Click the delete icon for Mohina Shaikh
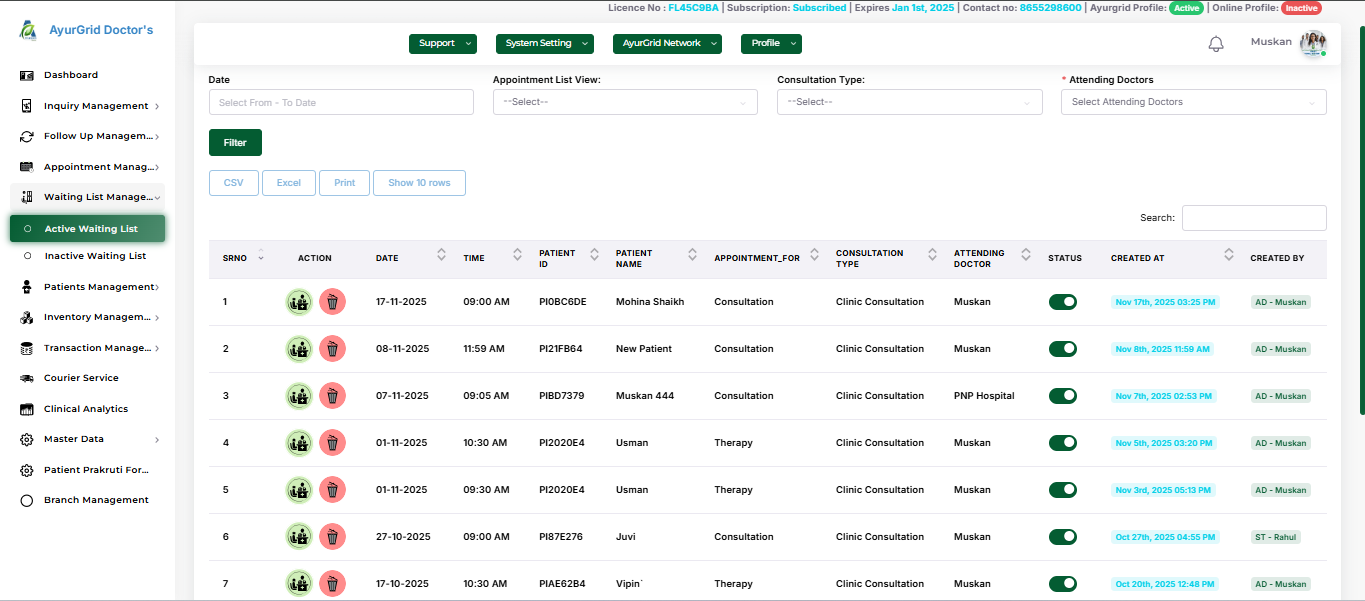The height and width of the screenshot is (601, 1365). (332, 302)
